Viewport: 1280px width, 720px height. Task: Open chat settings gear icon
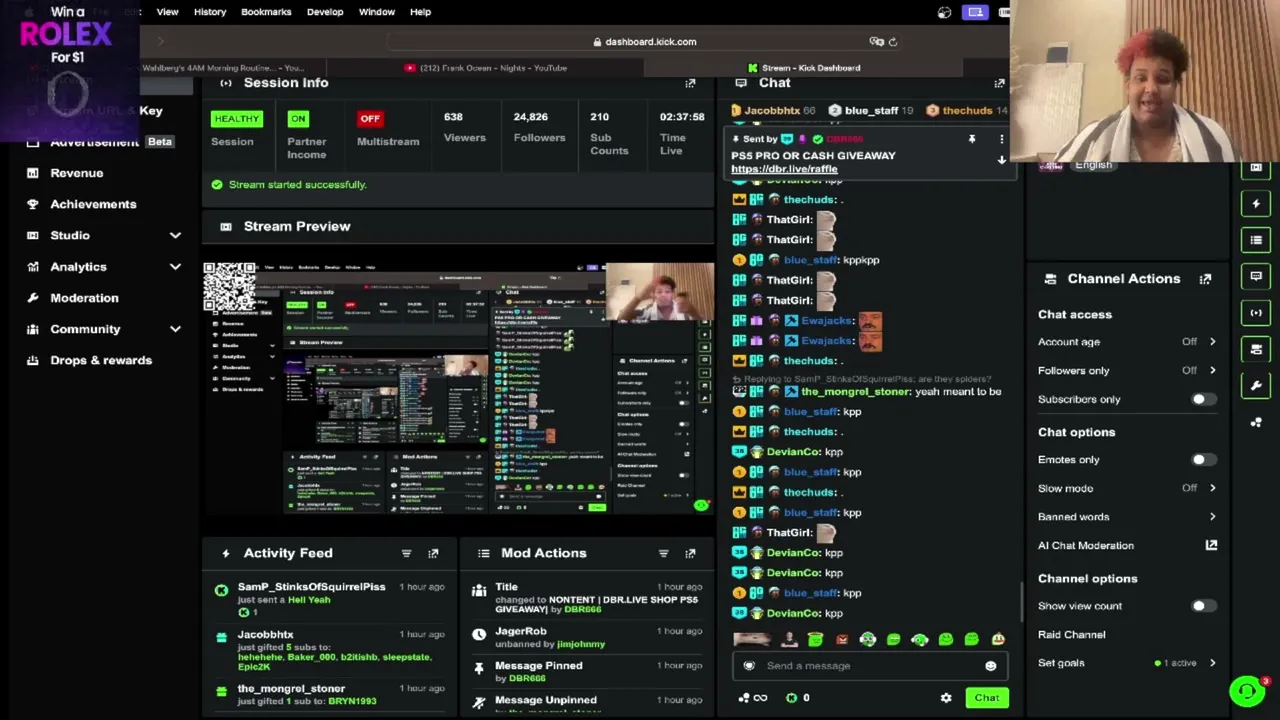pyautogui.click(x=946, y=698)
